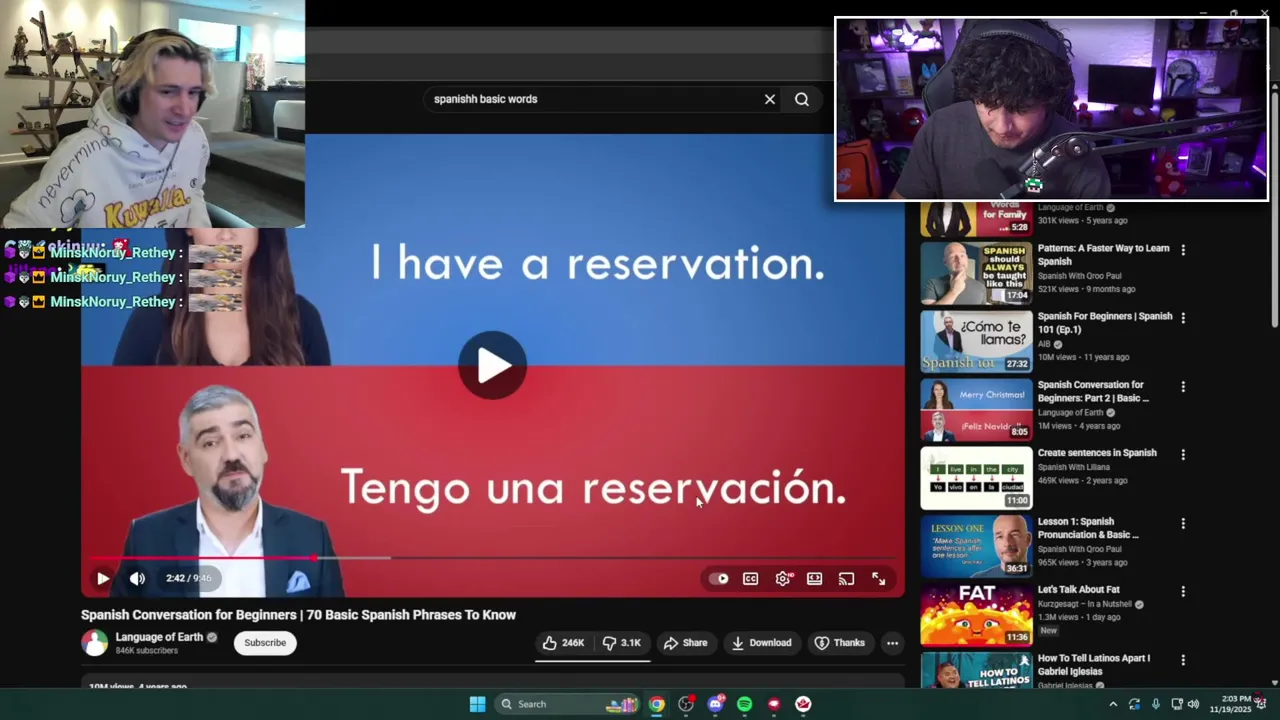Open the LESSON ONE thumbnail (36:31)

tap(976, 546)
